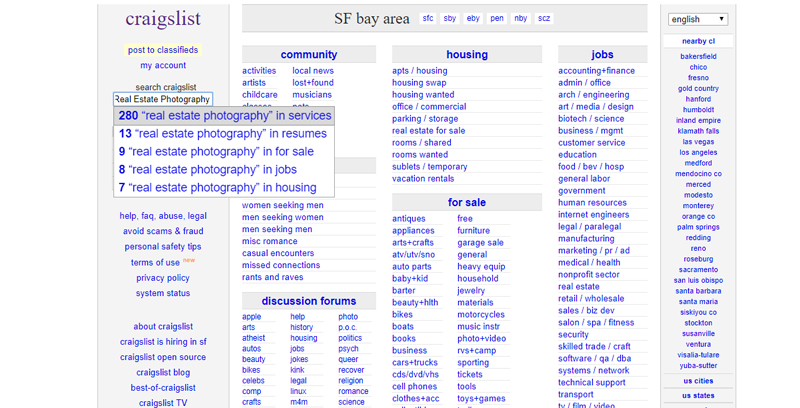Select the 7 results in housing suggestion
Viewport: 800px width, 408px height.
(x=224, y=187)
